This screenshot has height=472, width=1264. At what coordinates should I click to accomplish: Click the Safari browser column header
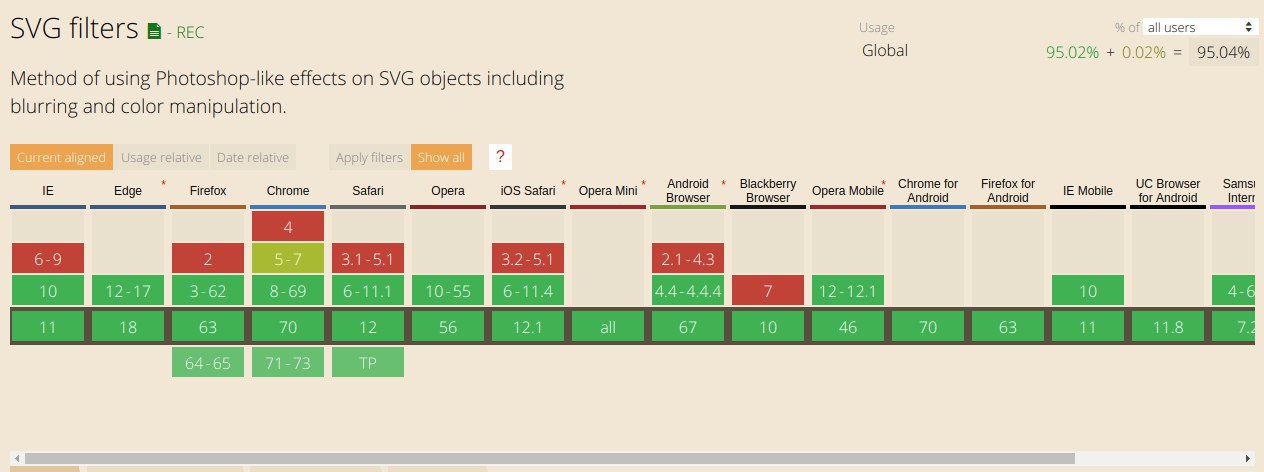pyautogui.click(x=368, y=191)
